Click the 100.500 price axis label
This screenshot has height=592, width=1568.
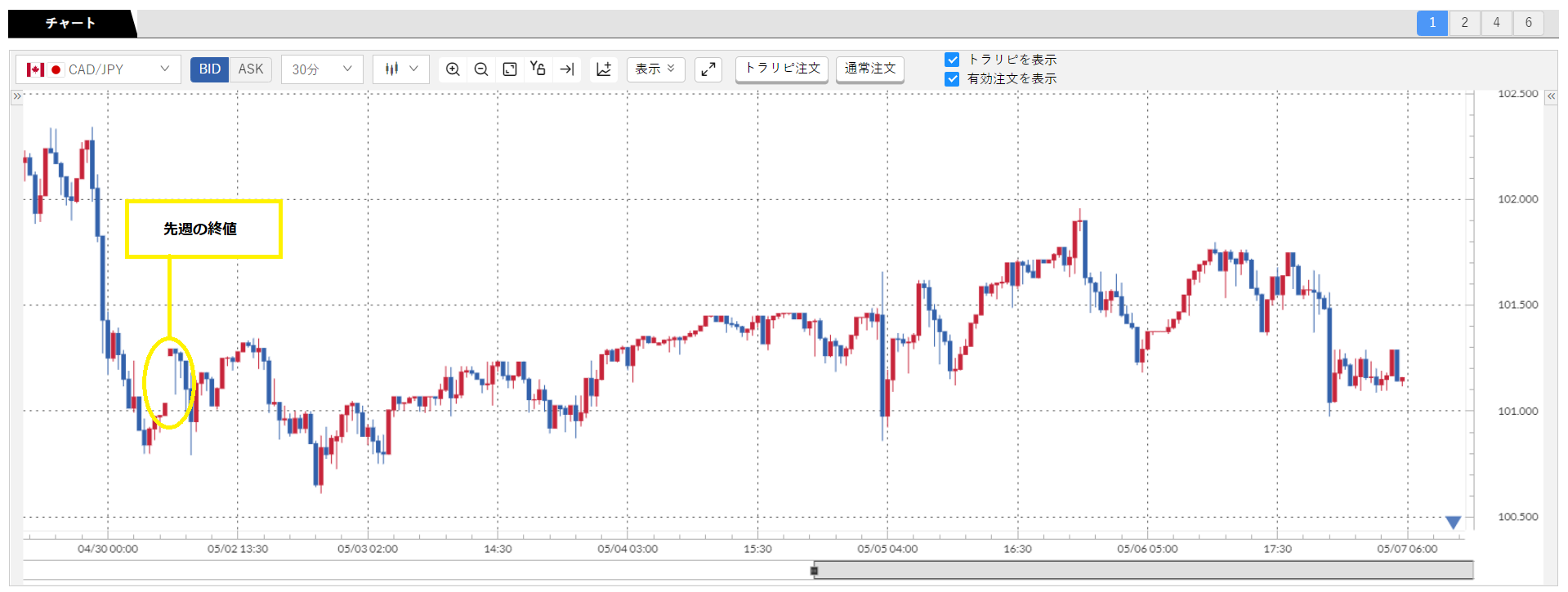[1517, 517]
